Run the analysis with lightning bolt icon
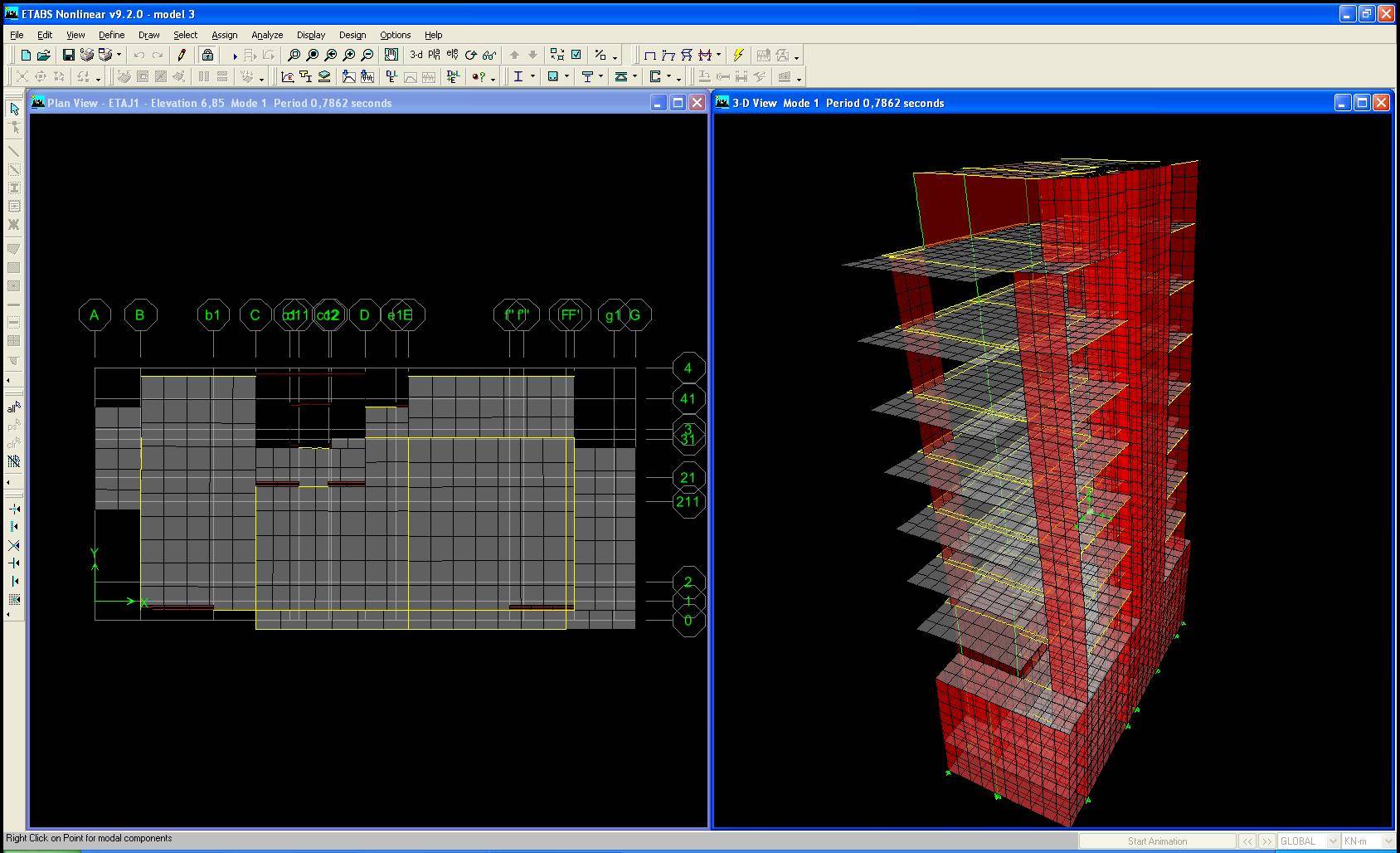1400x853 pixels. click(x=738, y=56)
